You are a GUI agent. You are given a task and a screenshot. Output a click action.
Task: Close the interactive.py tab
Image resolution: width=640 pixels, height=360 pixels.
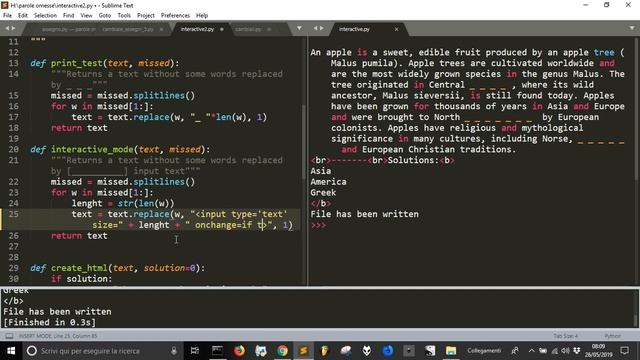[396, 29]
